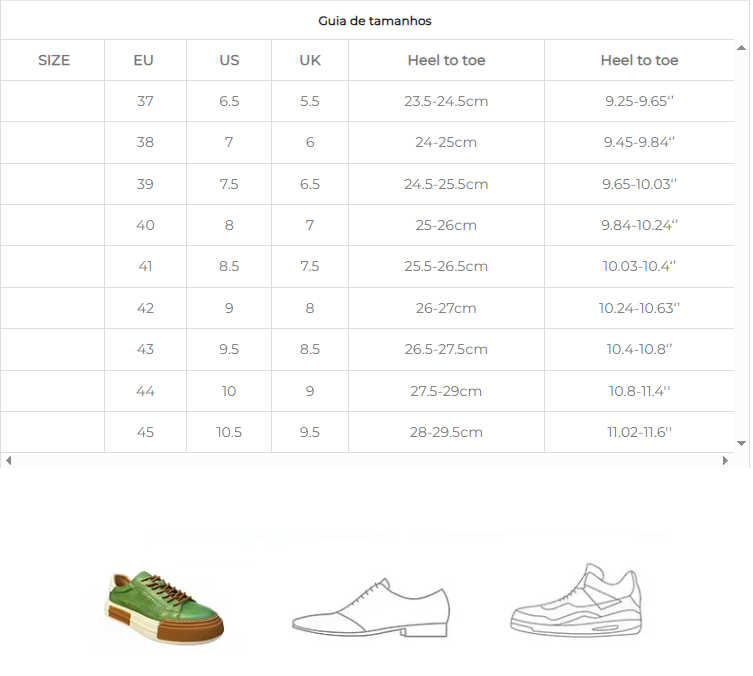The image size is (753, 676).
Task: Click the EU size 45 cell
Action: [x=145, y=432]
